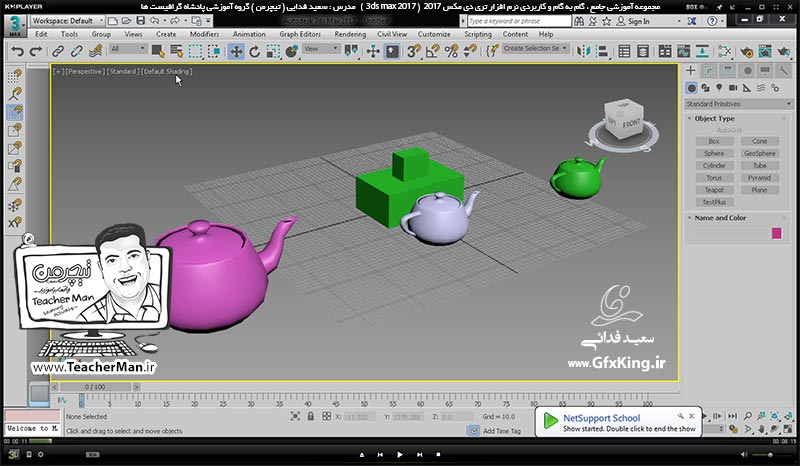Switch to the Modify command panel tab
The width and height of the screenshot is (800, 466).
[709, 71]
